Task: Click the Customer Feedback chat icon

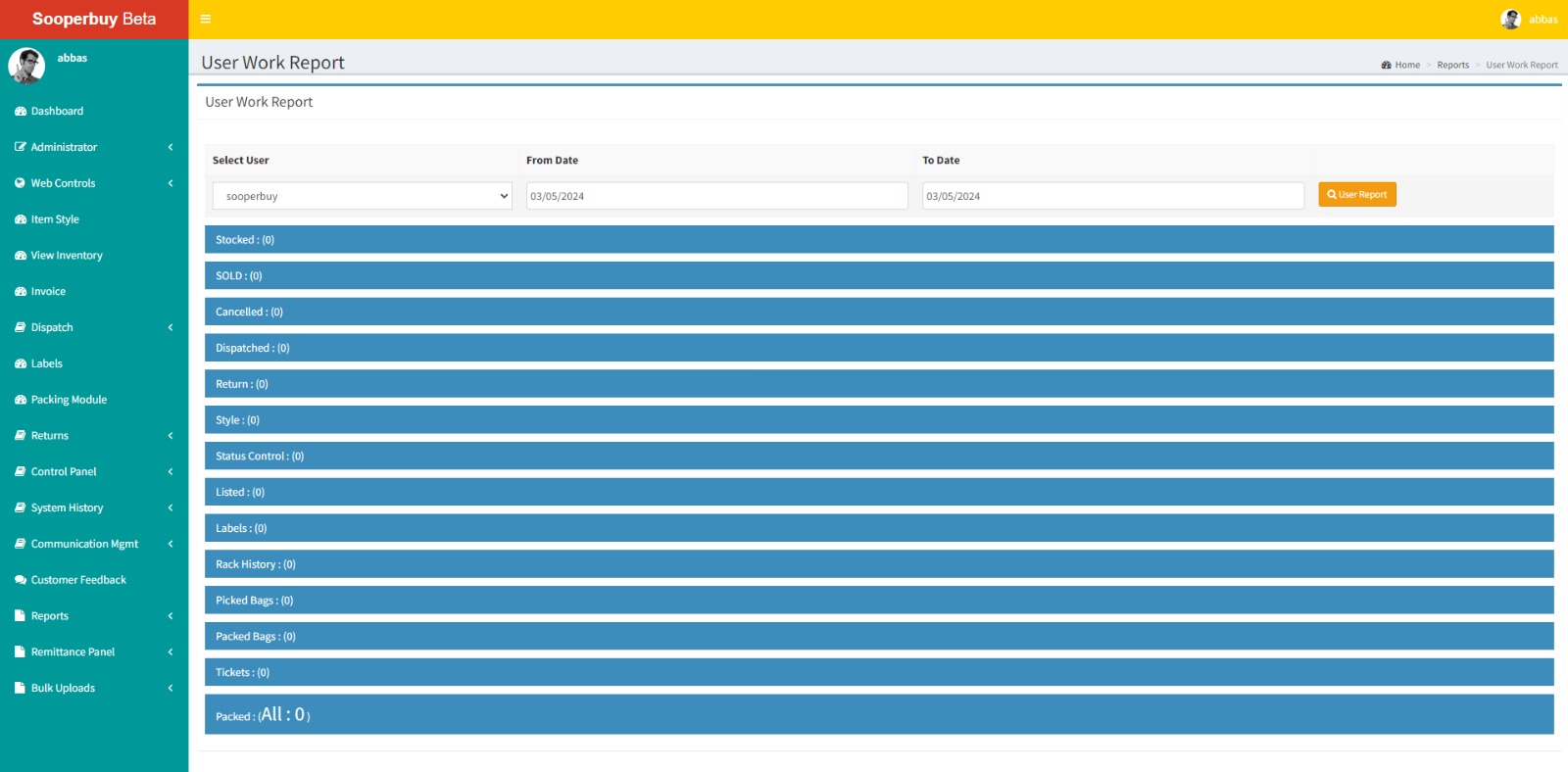Action: (x=21, y=580)
